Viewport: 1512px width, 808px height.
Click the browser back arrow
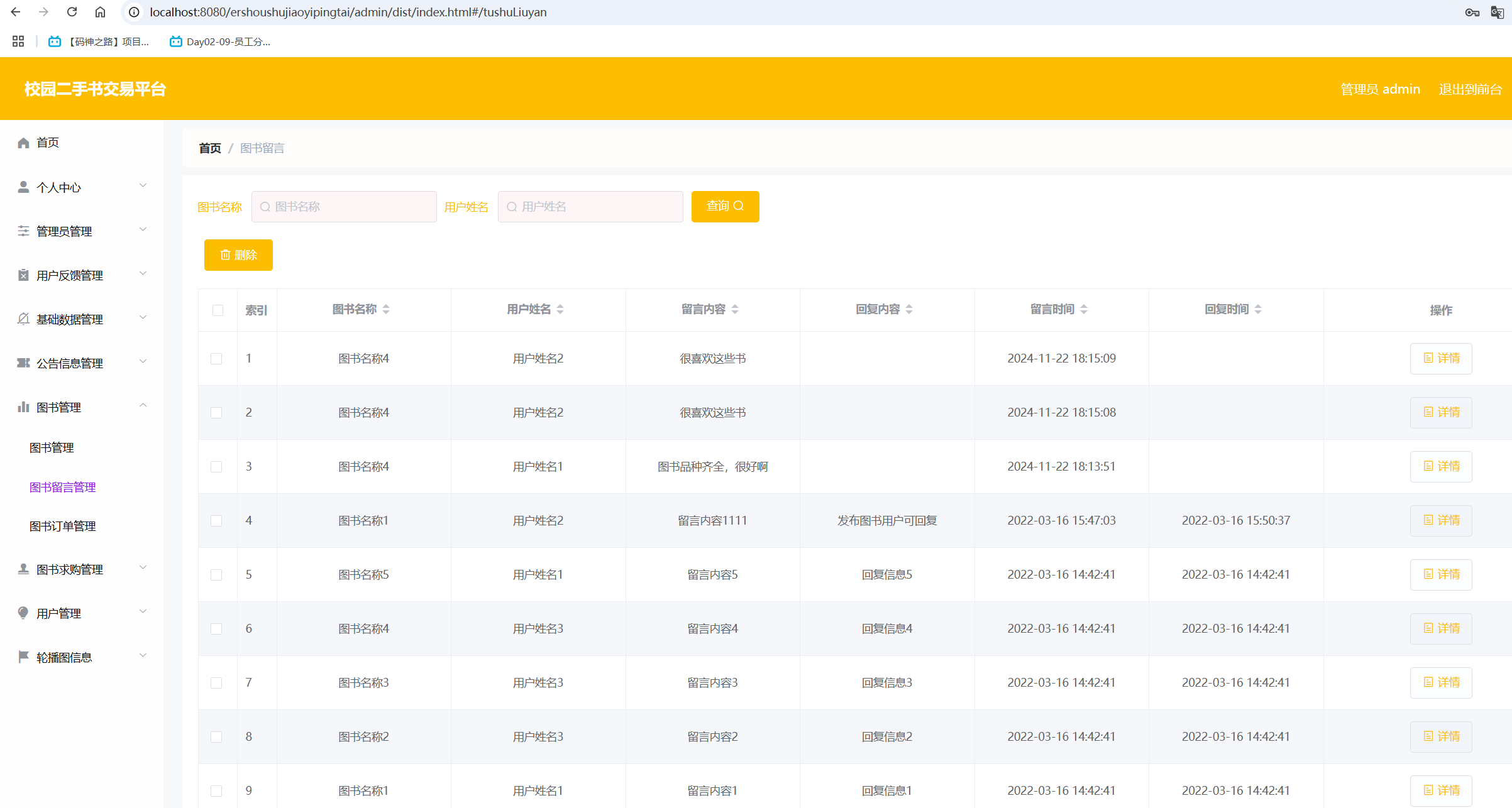(x=16, y=12)
